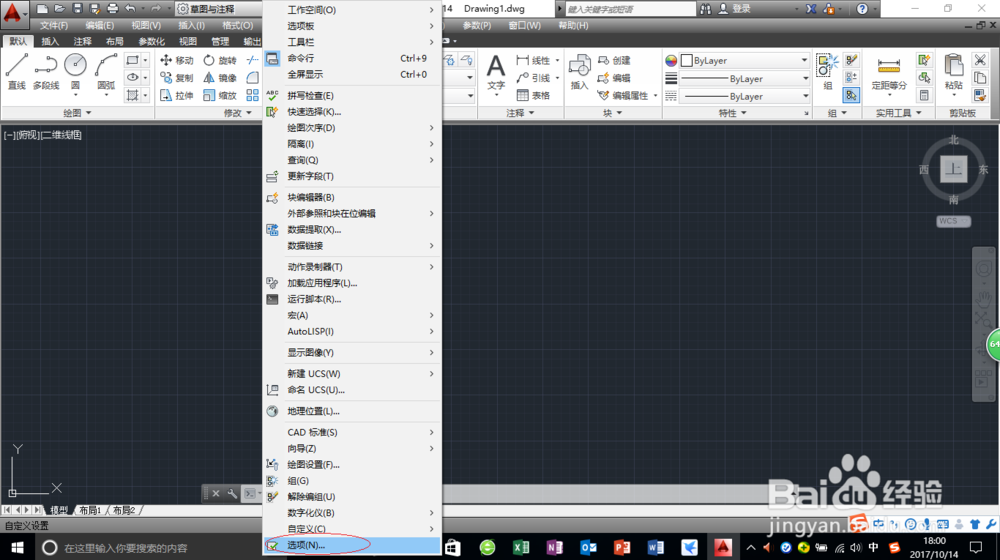Click the Scale (缩放) tool

[x=220, y=96]
